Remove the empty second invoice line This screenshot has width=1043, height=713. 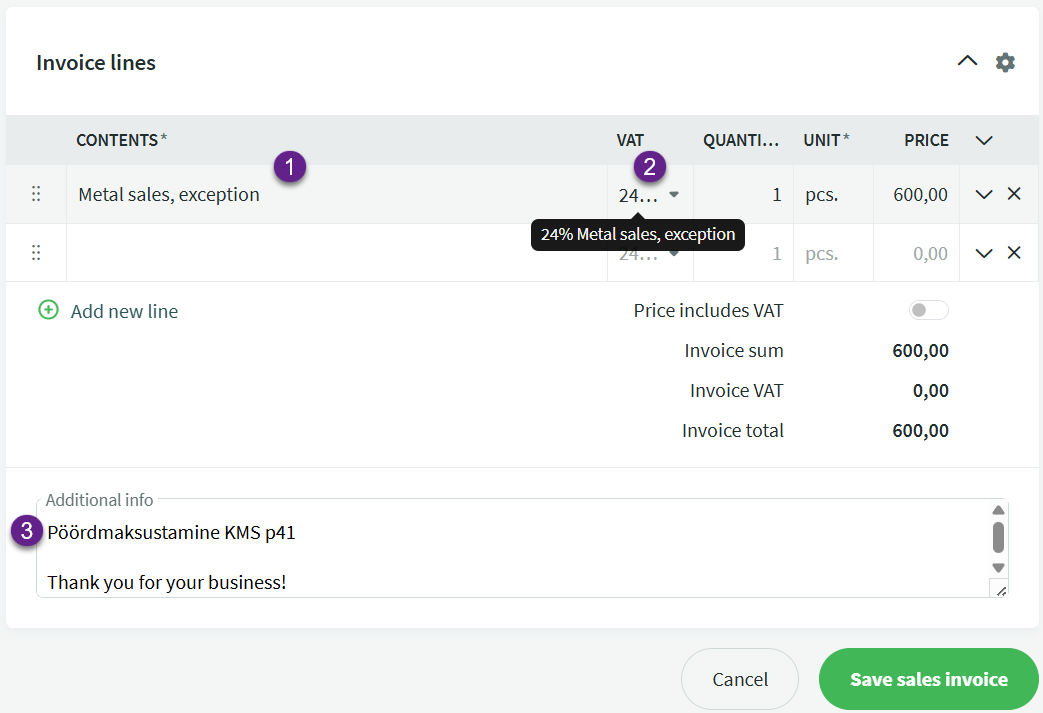point(1014,253)
